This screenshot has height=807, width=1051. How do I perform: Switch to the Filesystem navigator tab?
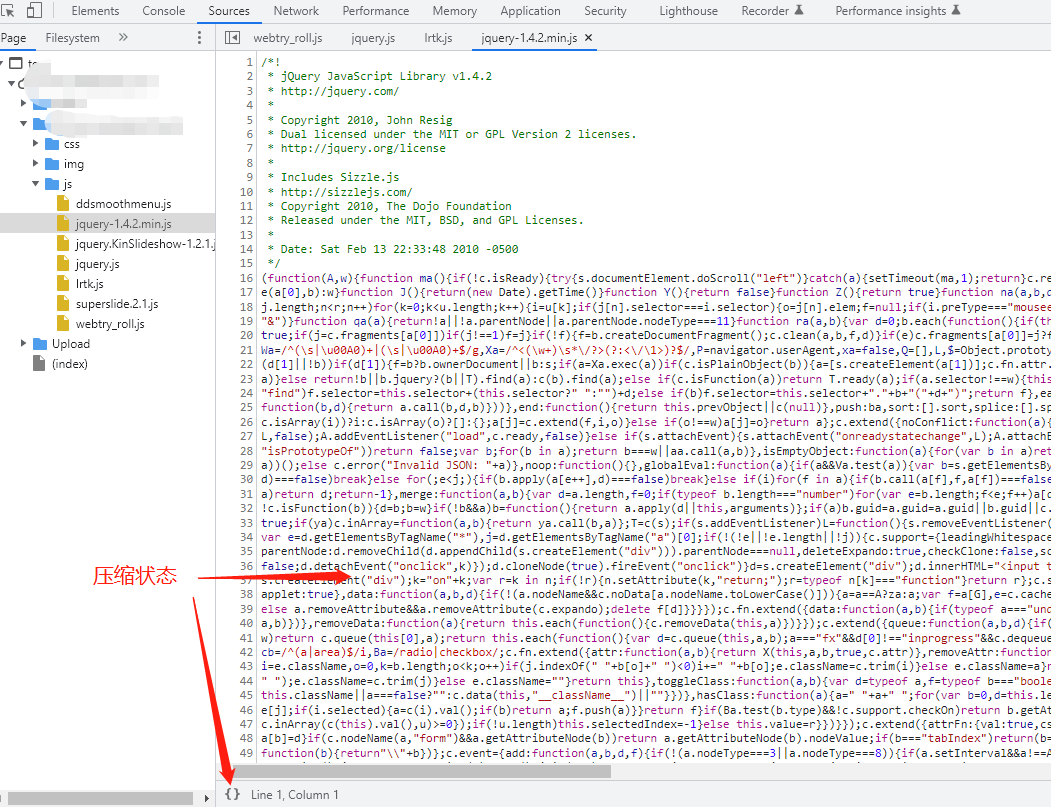pos(72,38)
